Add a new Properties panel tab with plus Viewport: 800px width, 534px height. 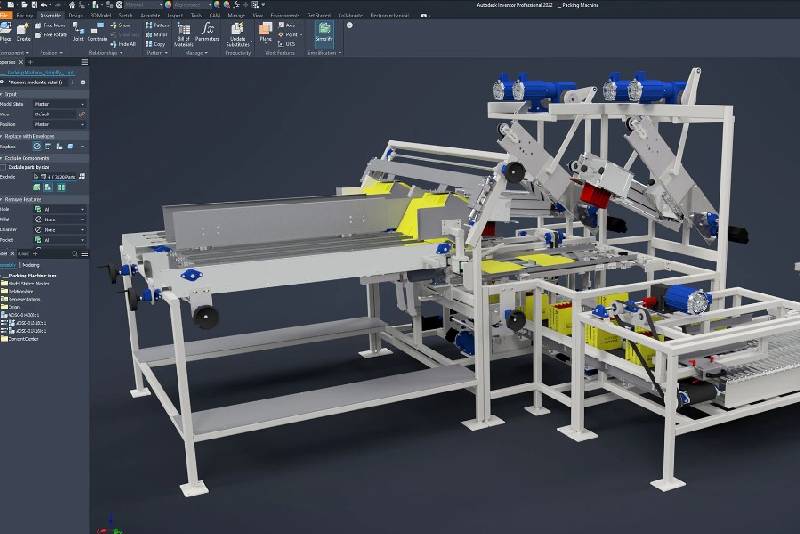pos(30,62)
